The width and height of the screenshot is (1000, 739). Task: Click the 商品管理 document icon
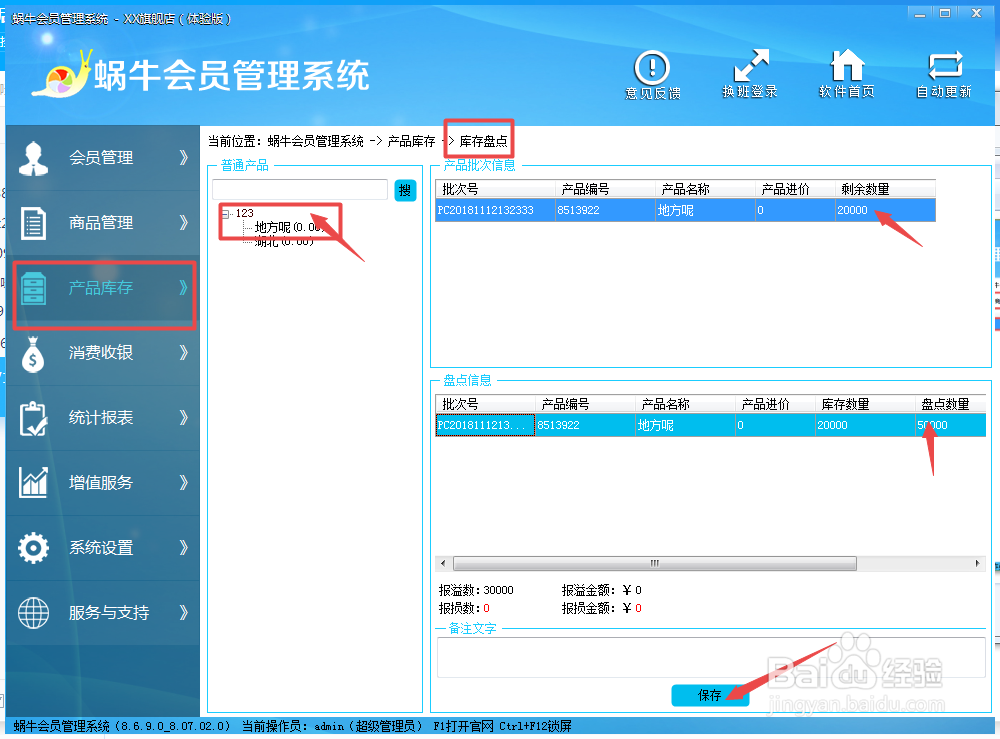[x=33, y=223]
